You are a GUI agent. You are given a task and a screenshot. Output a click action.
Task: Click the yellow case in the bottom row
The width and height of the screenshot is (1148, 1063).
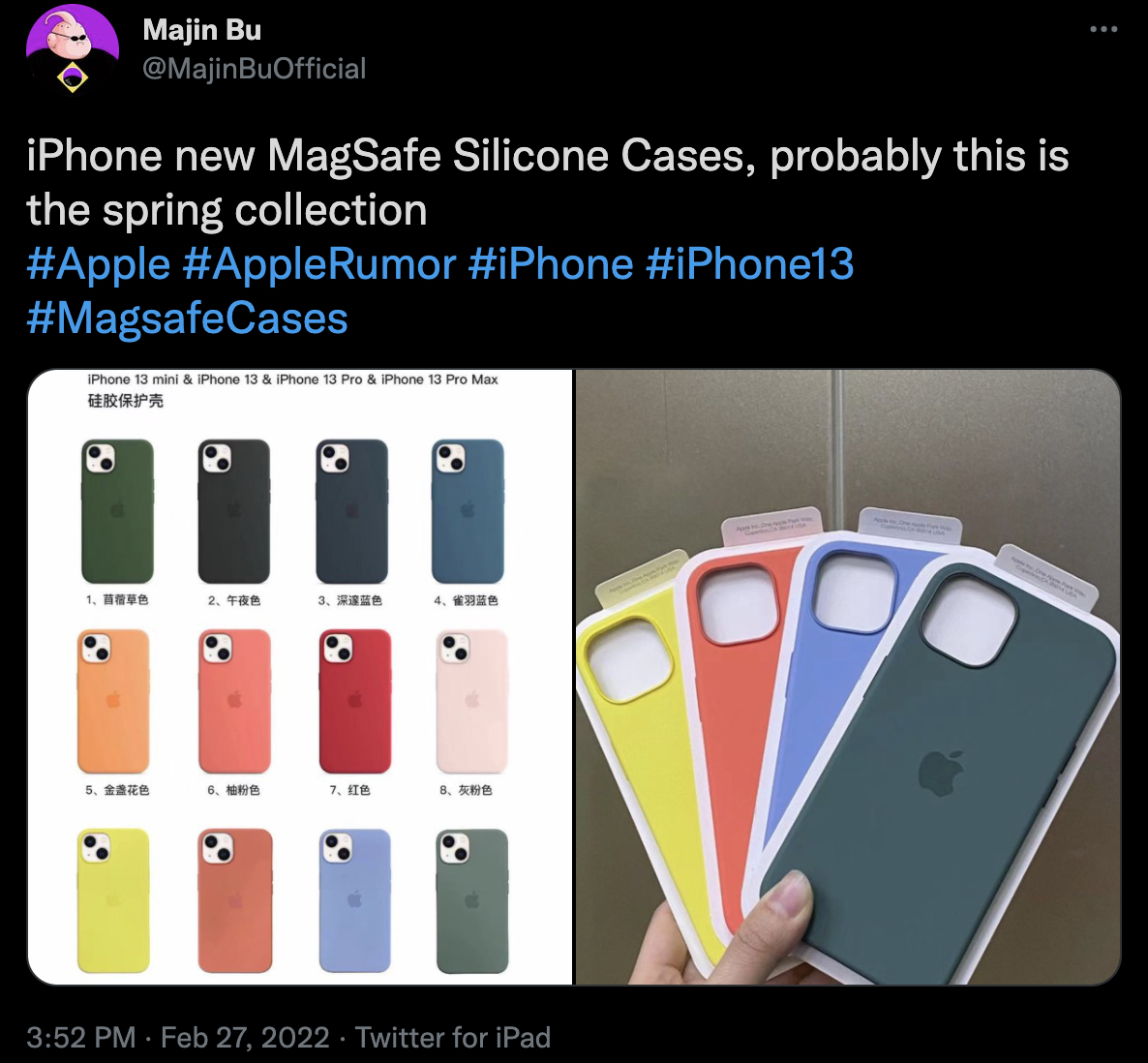tap(113, 900)
